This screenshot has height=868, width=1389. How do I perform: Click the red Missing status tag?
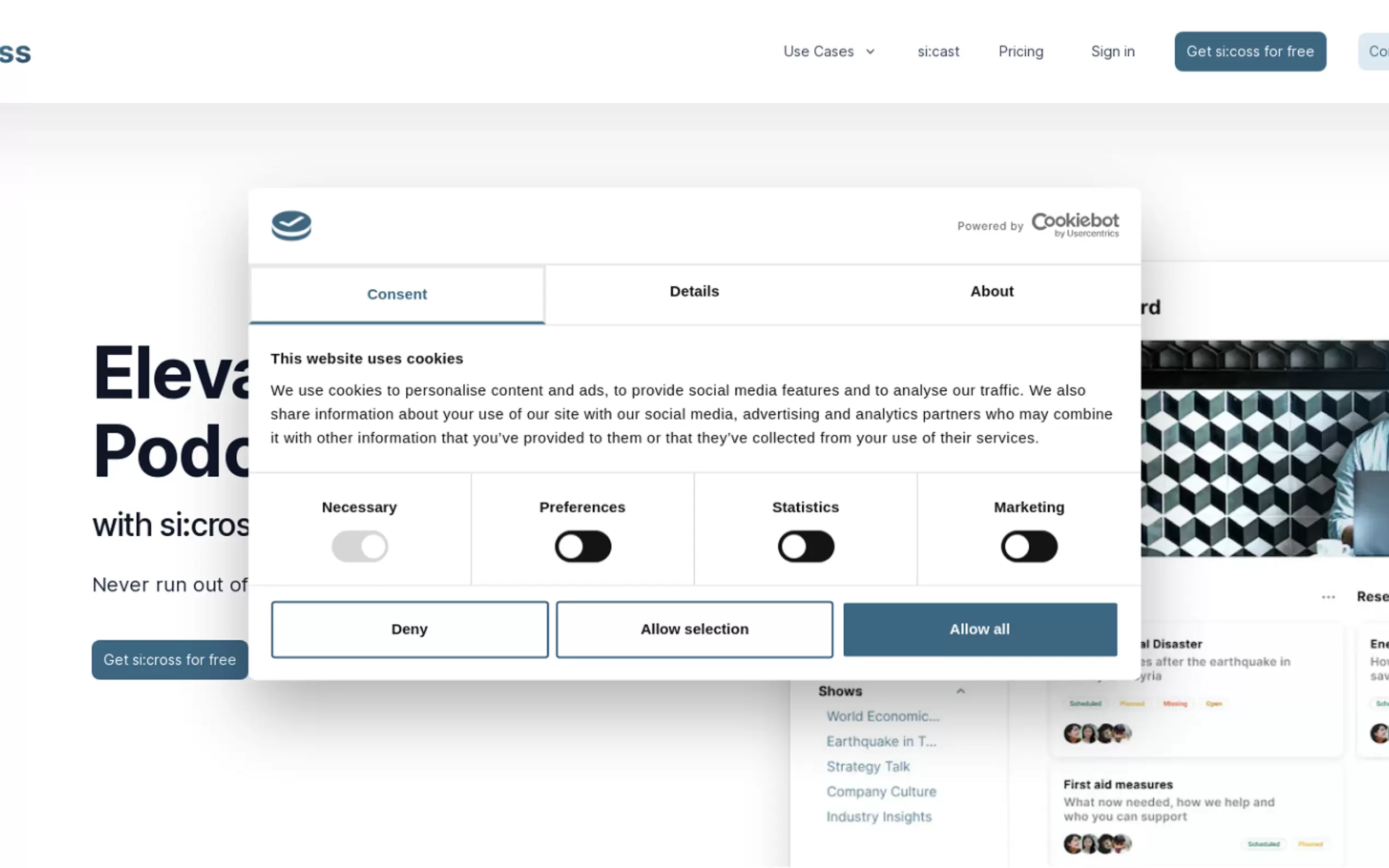(x=1174, y=703)
